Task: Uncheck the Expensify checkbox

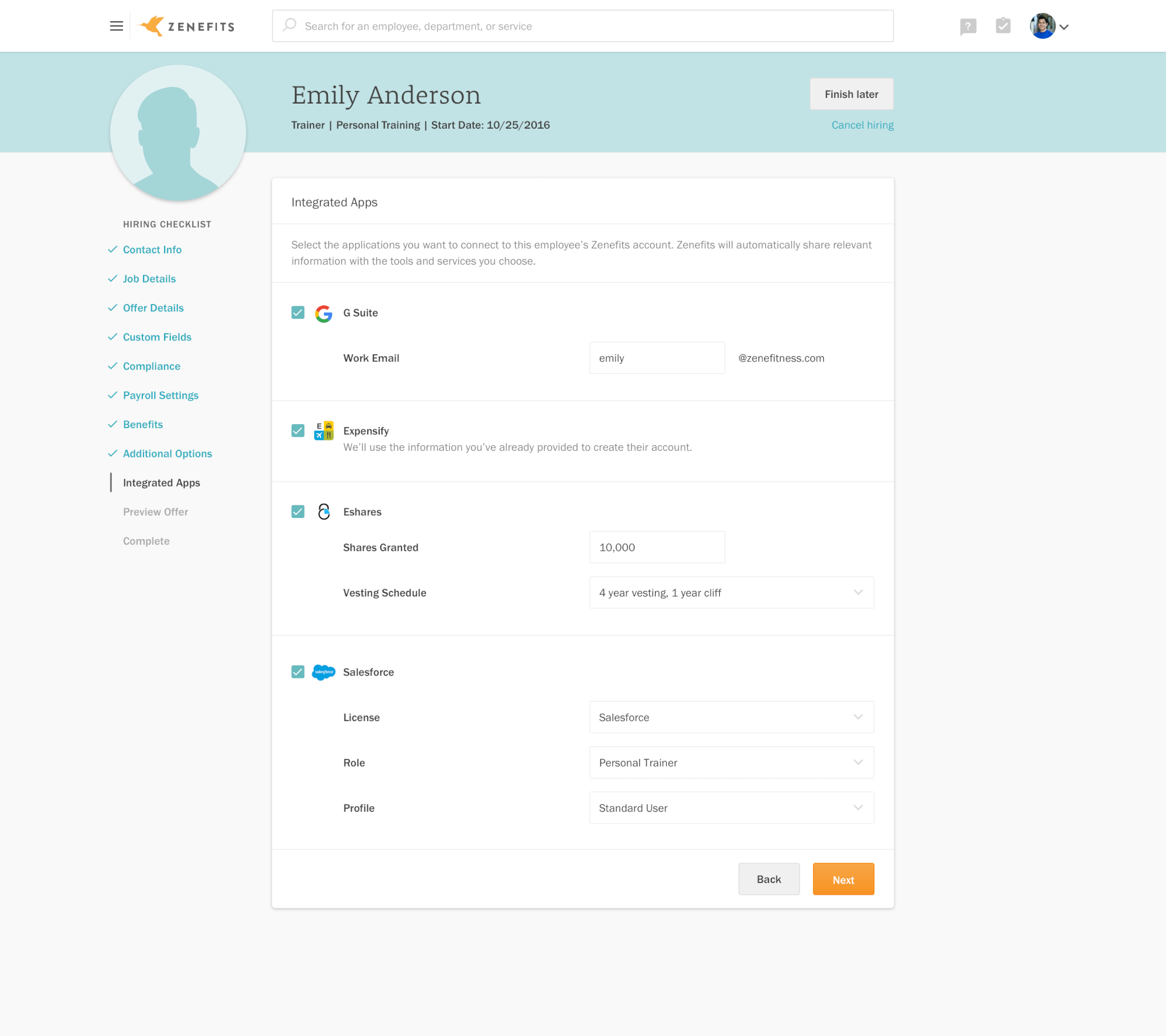Action: click(x=298, y=431)
